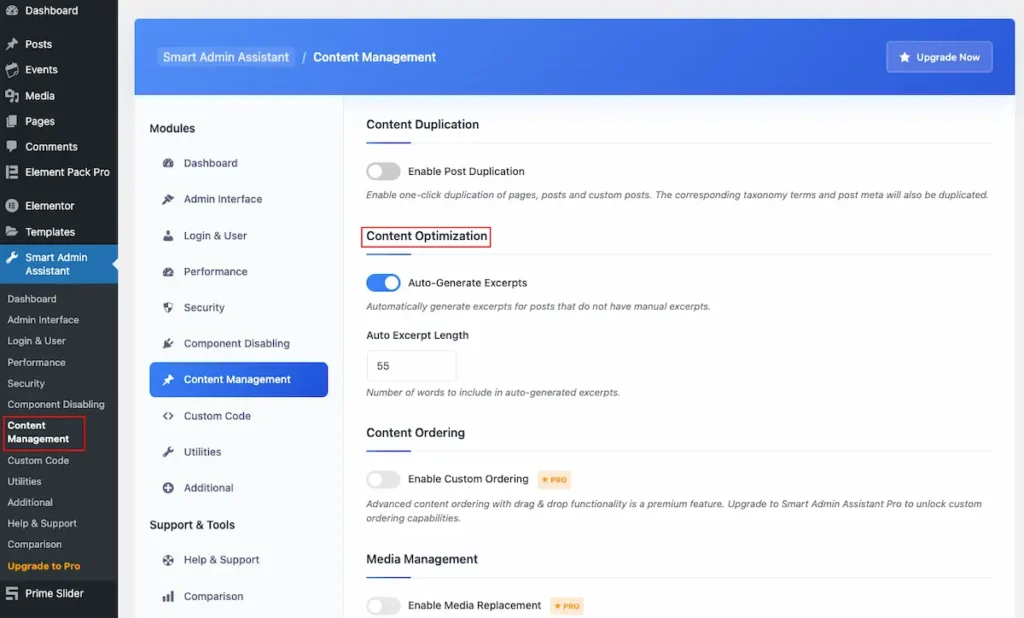The width and height of the screenshot is (1024, 618).
Task: Open Utilities submenu link
Action: click(x=24, y=481)
